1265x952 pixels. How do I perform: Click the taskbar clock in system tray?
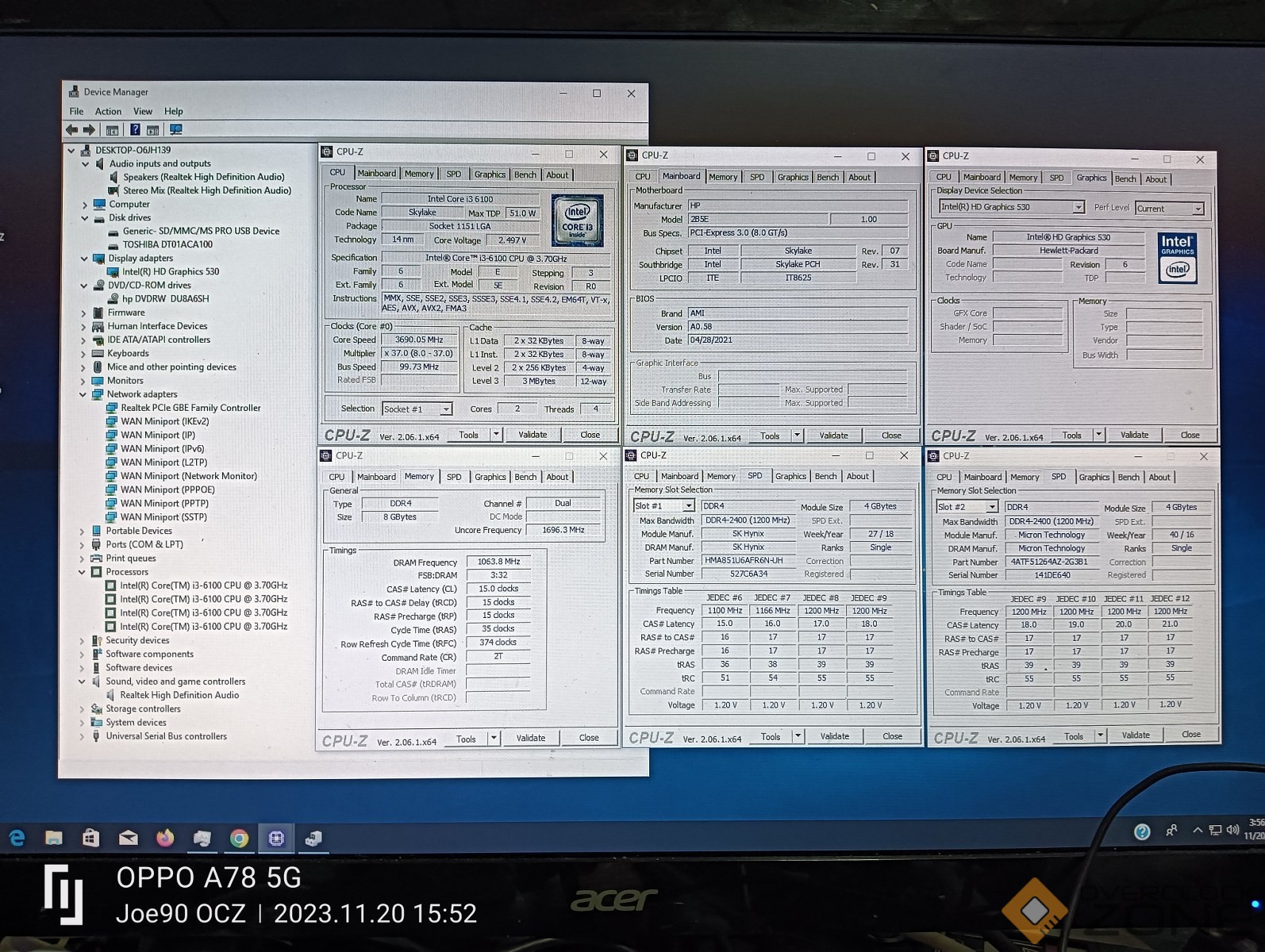(x=1255, y=829)
